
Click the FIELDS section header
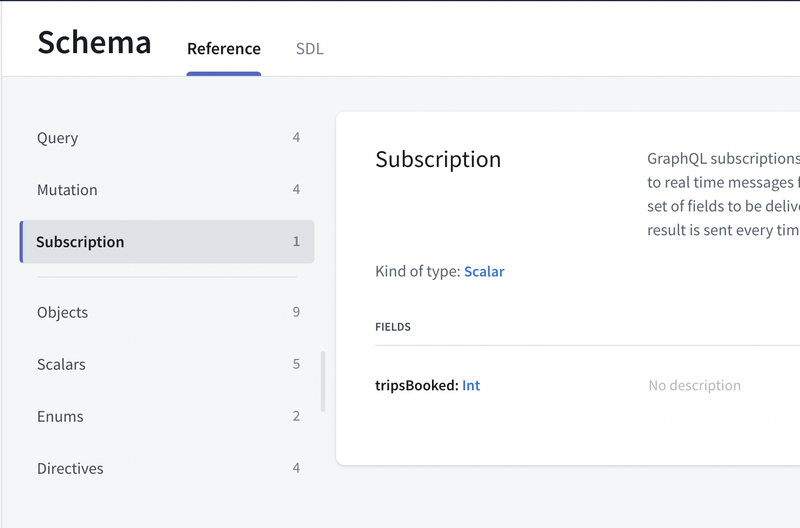[393, 327]
